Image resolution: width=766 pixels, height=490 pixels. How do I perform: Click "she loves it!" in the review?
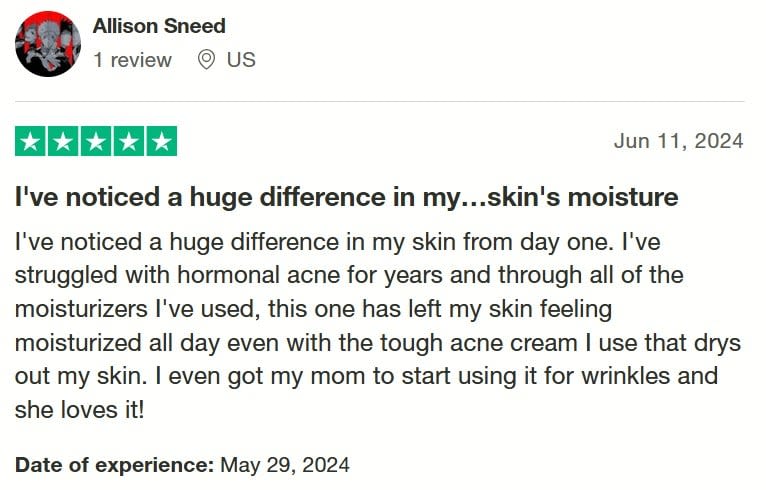[80, 409]
